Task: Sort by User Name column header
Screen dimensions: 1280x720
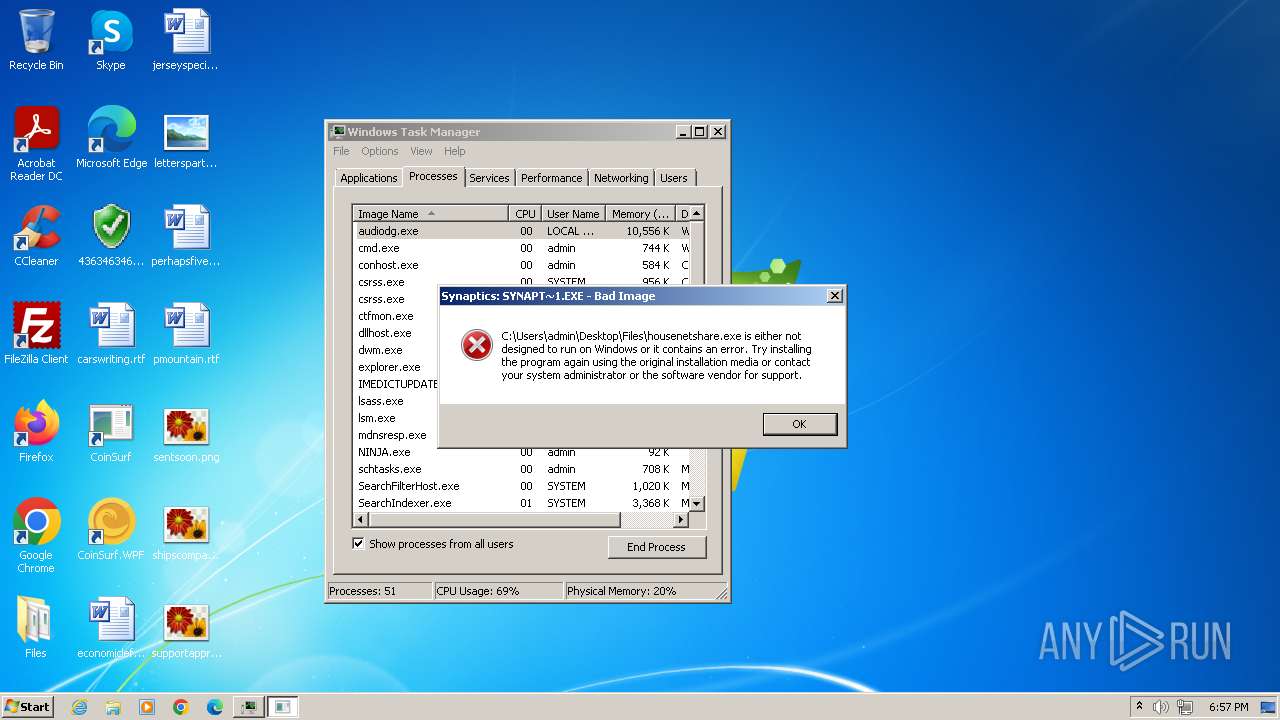Action: click(573, 213)
